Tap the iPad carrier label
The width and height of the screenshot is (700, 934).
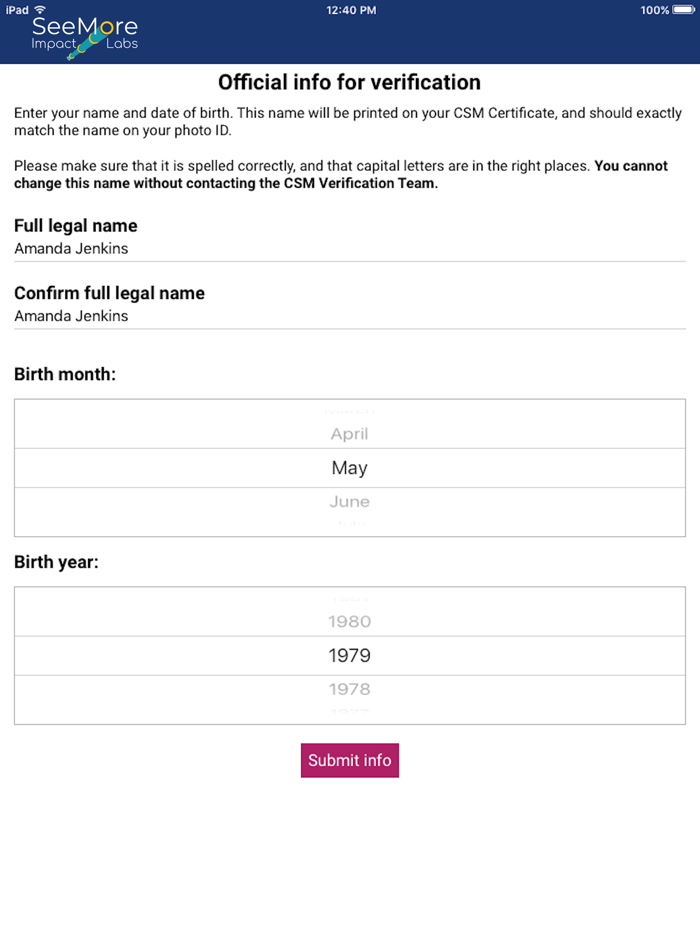coord(17,10)
